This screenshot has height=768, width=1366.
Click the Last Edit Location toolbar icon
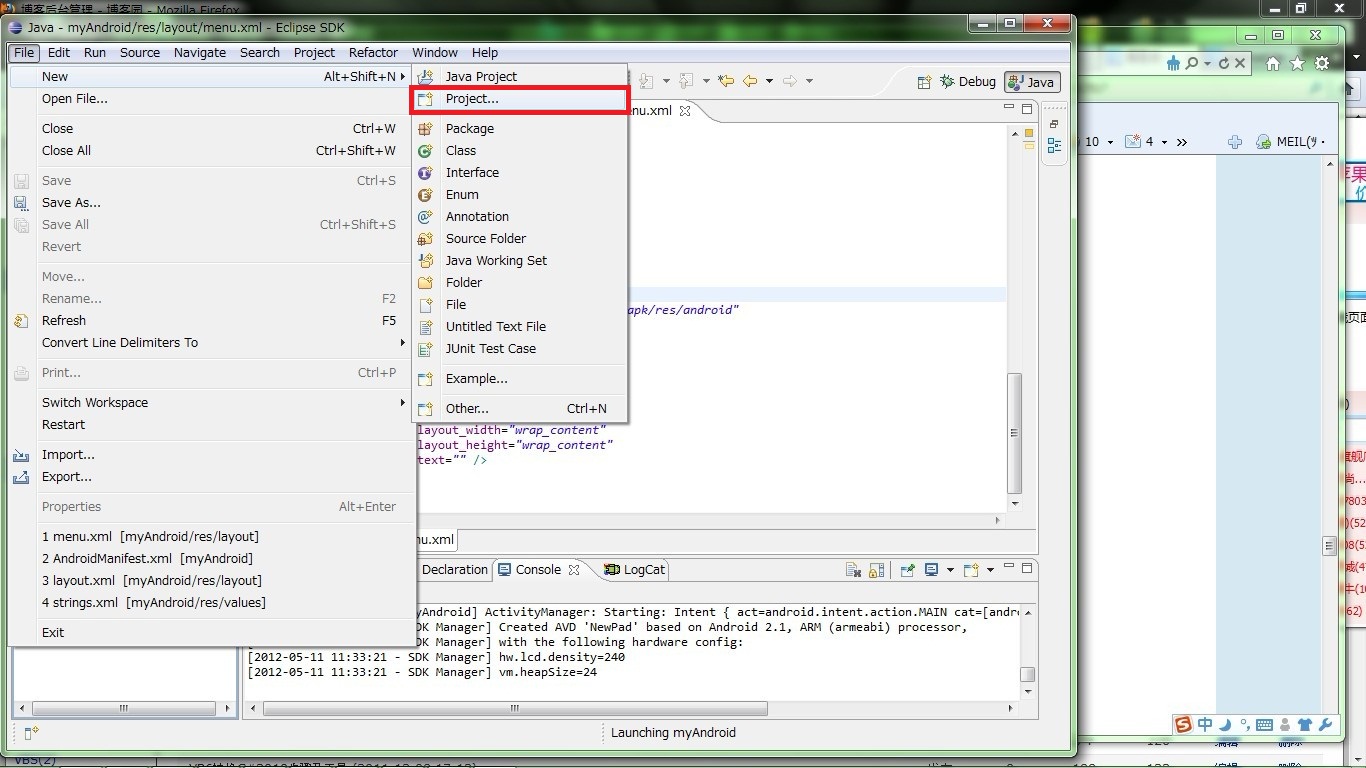[726, 81]
